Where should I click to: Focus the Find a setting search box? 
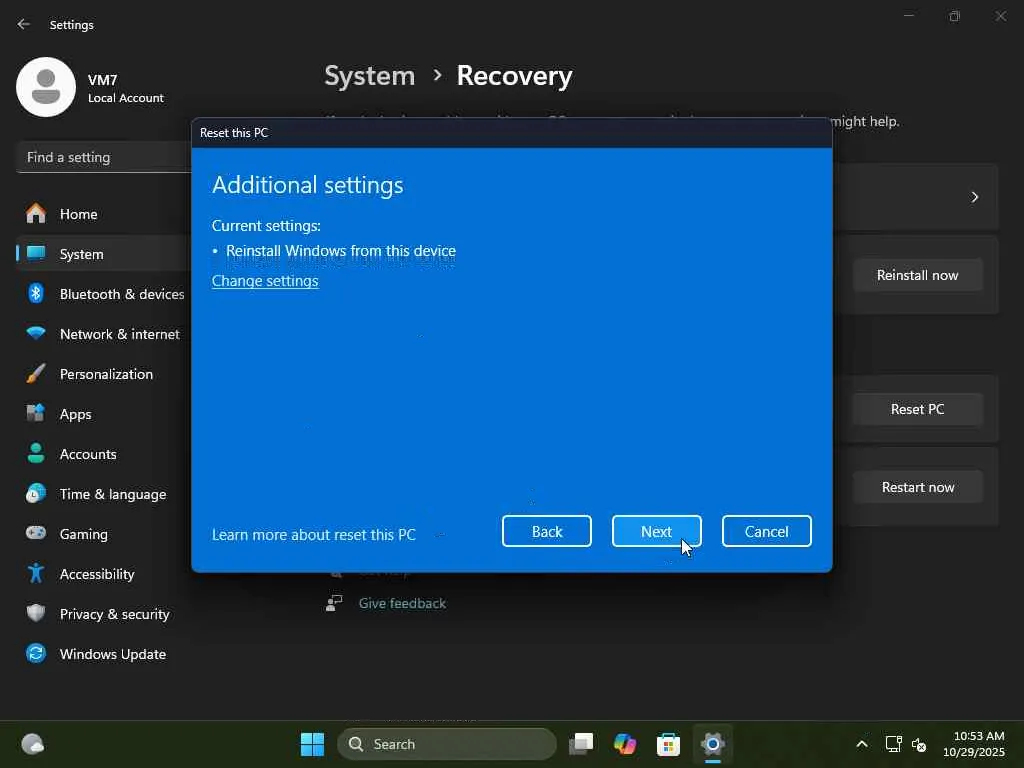(104, 157)
